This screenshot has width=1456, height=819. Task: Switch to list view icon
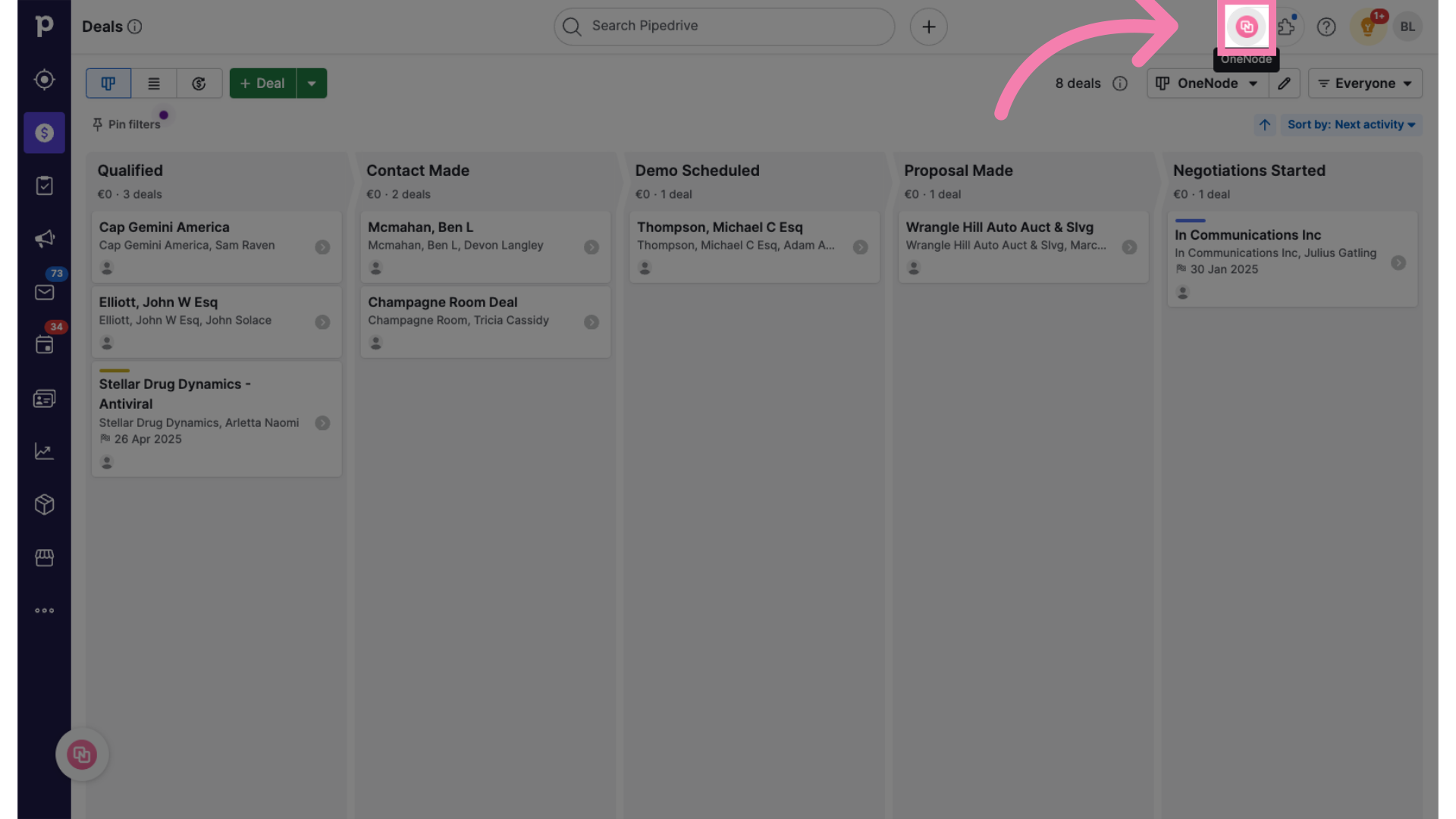click(x=154, y=83)
